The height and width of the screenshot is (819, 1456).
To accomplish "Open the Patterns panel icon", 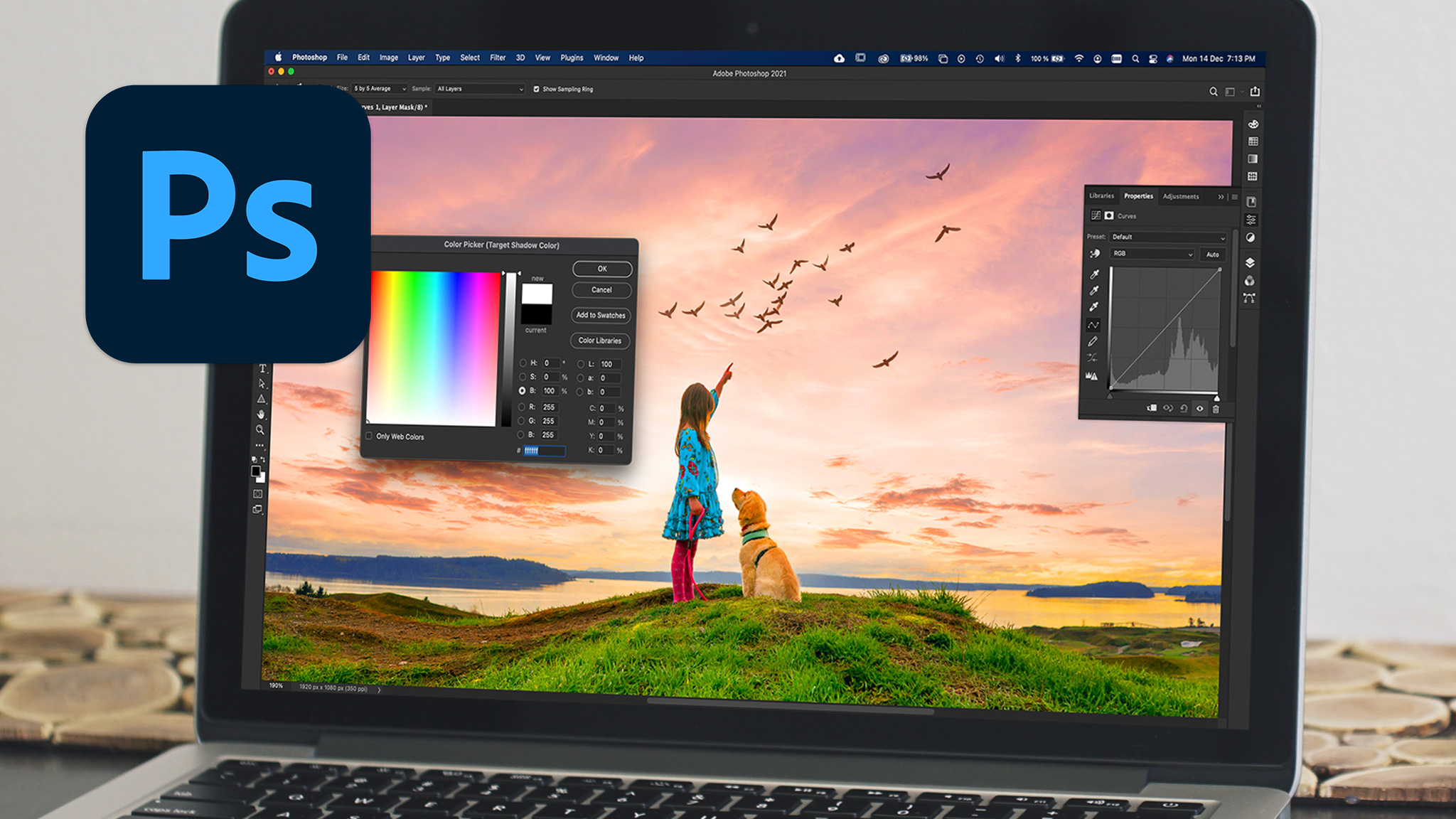I will tap(1253, 176).
